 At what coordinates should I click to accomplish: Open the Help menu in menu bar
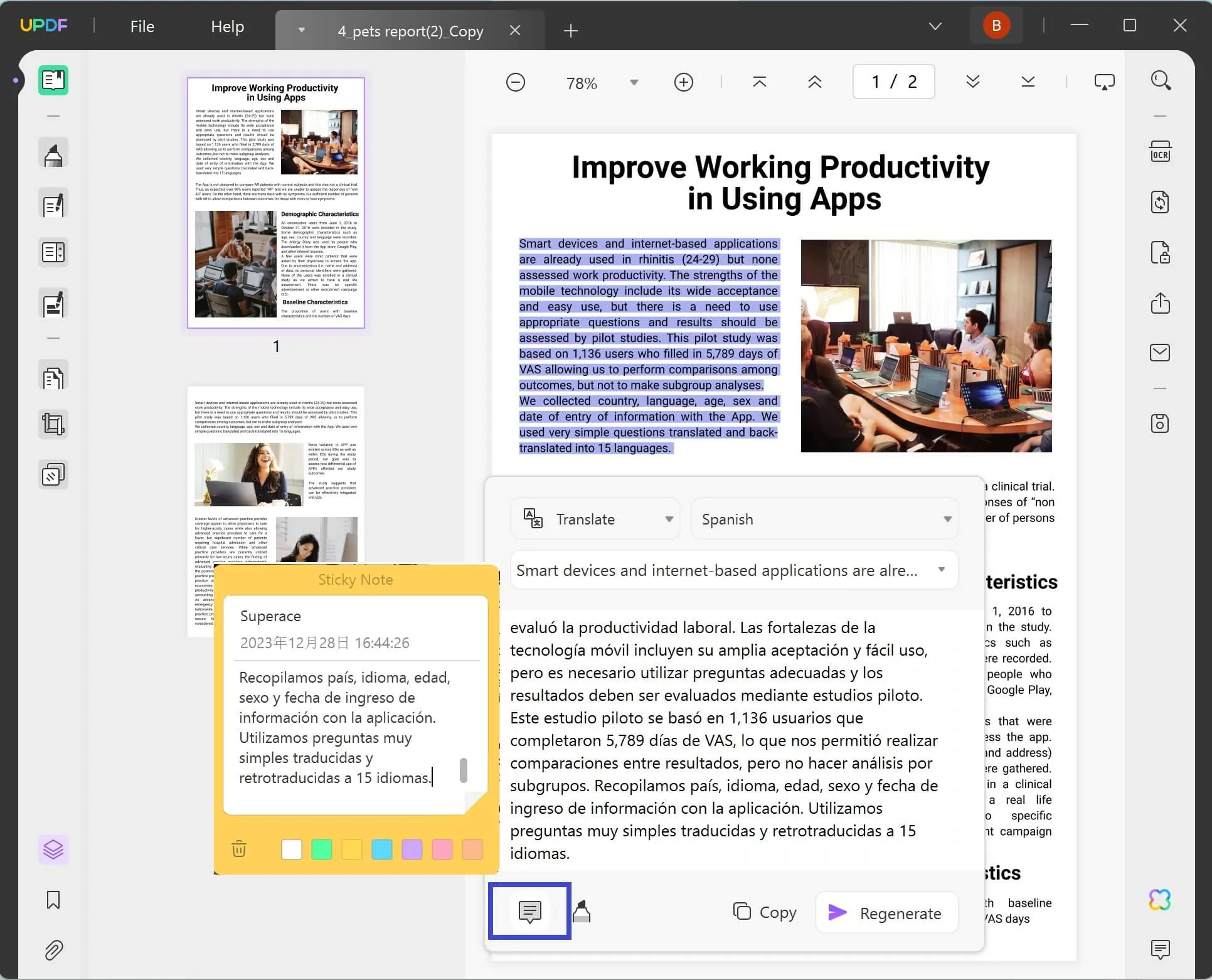point(227,26)
